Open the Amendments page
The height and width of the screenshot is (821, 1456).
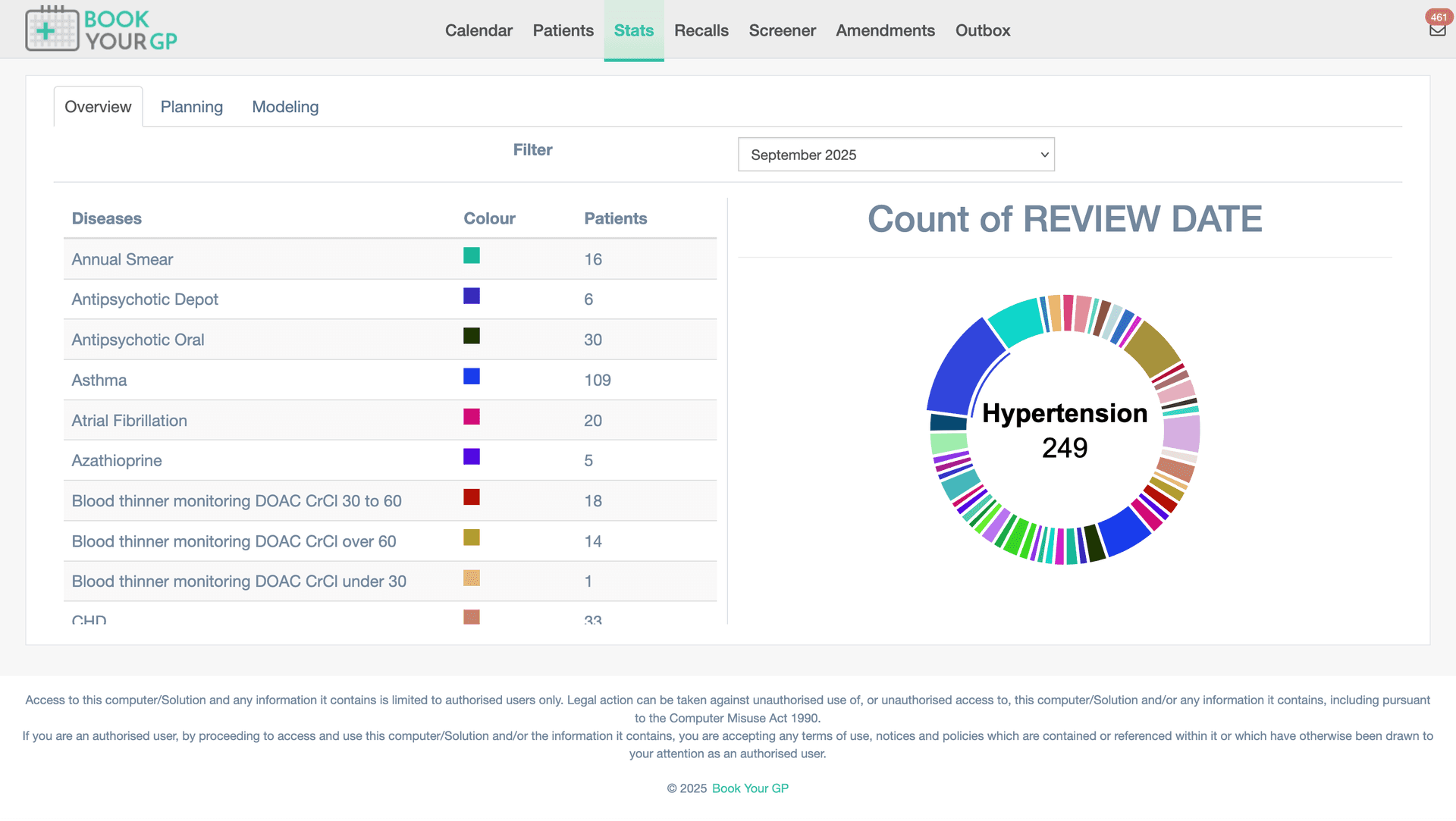(885, 30)
